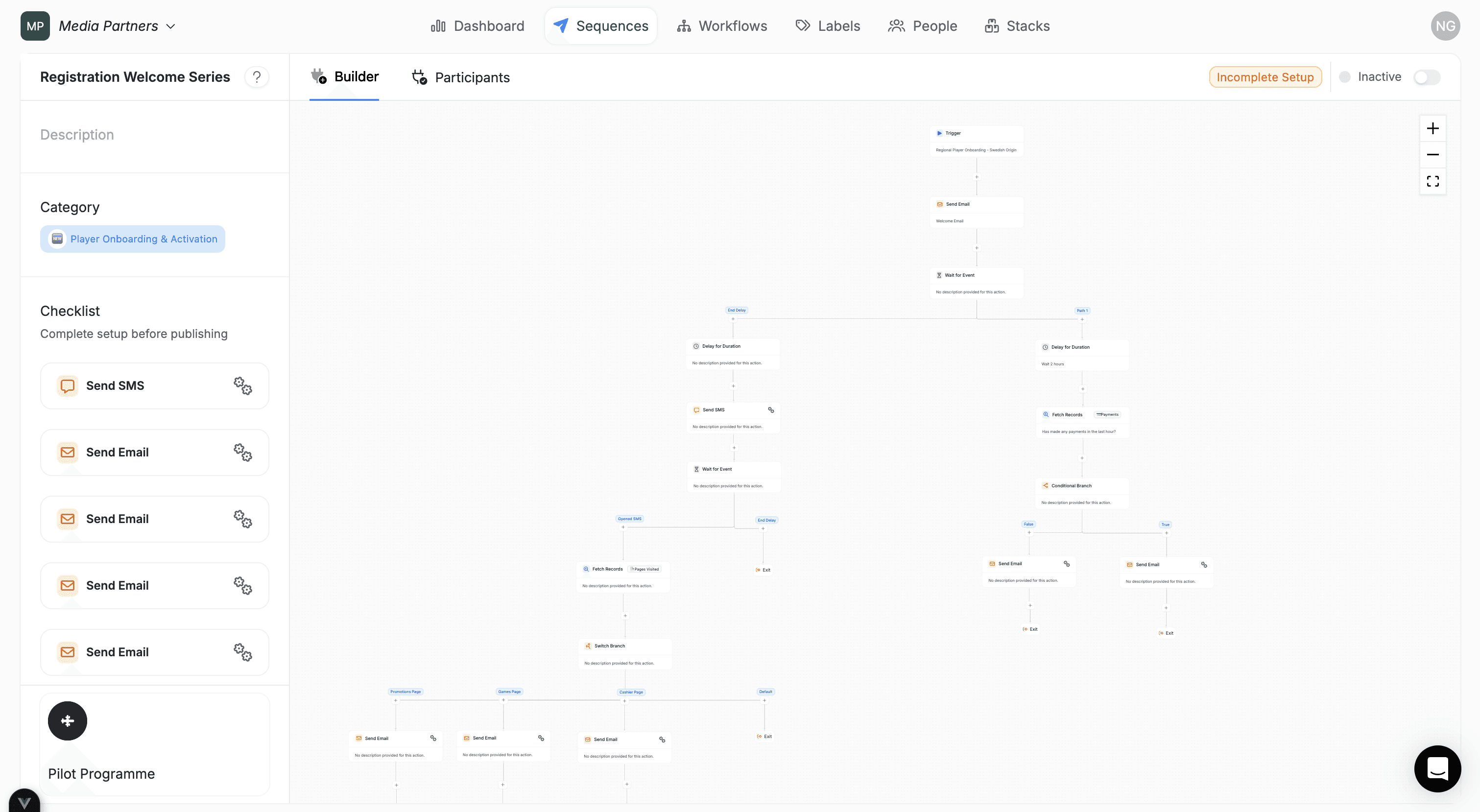The image size is (1480, 812).
Task: Open the live chat widget button
Action: point(1437,768)
